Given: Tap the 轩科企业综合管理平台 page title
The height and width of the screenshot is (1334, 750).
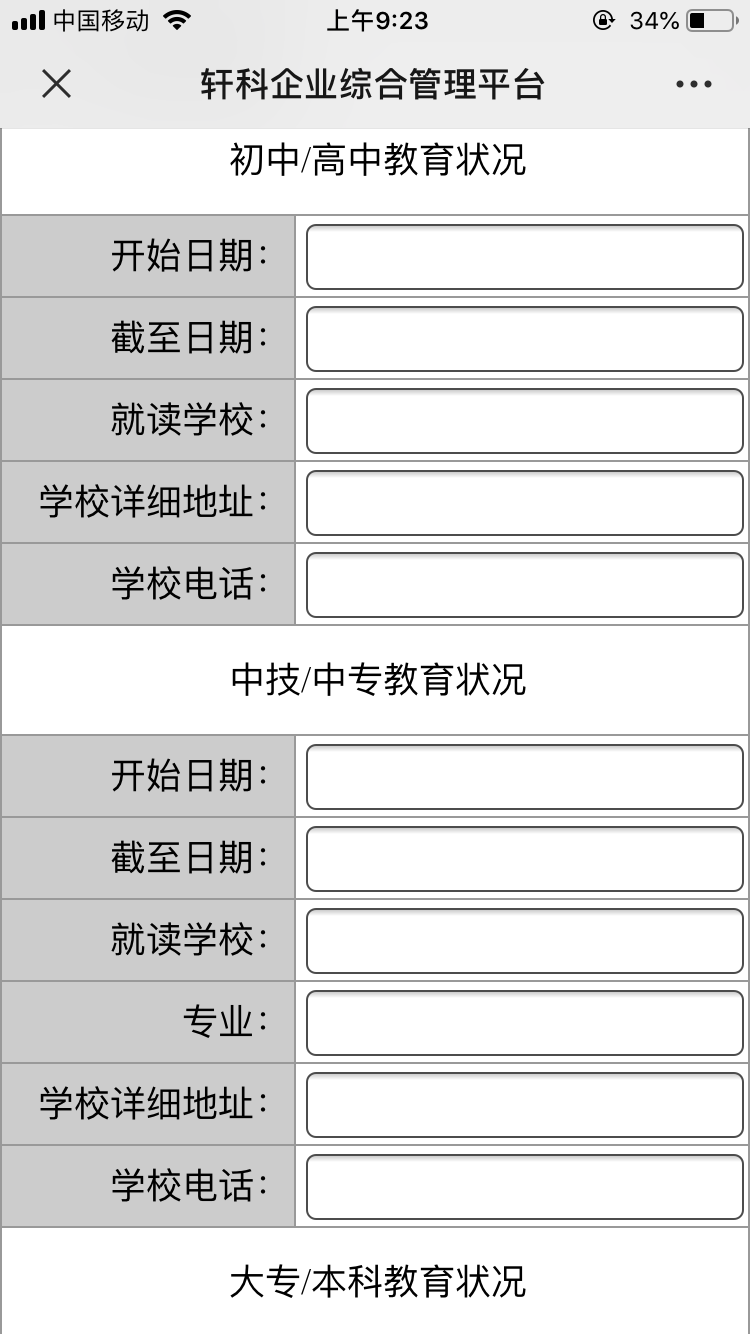Looking at the screenshot, I should coord(373,84).
